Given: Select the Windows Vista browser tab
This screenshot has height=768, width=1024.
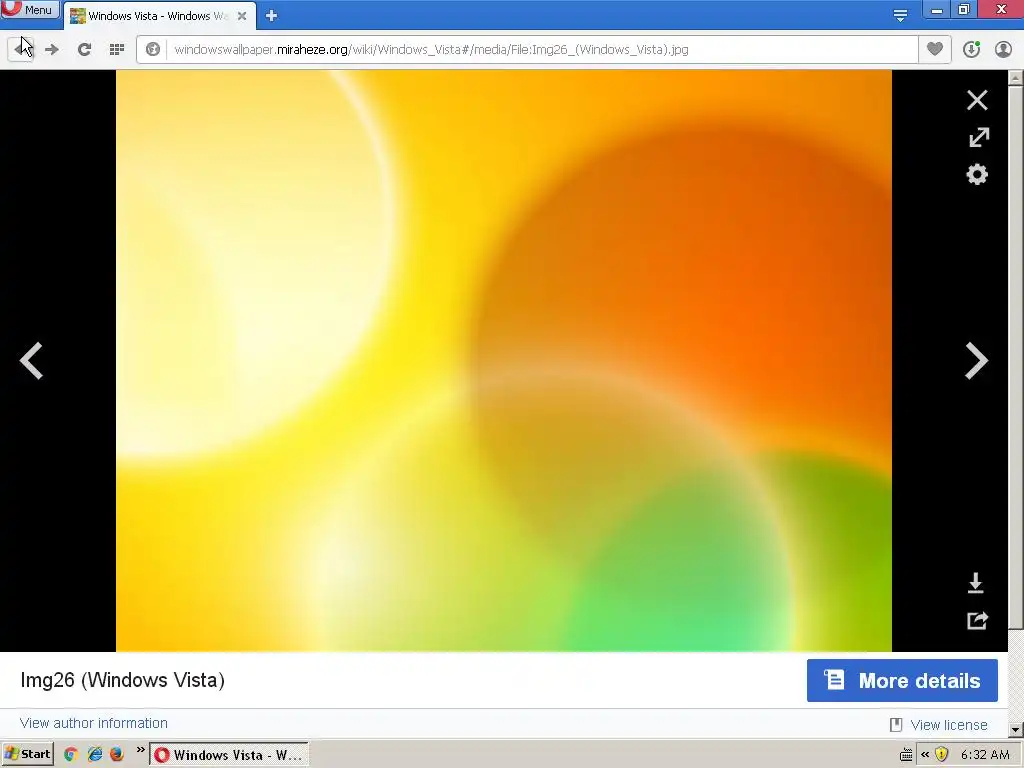Looking at the screenshot, I should [159, 16].
